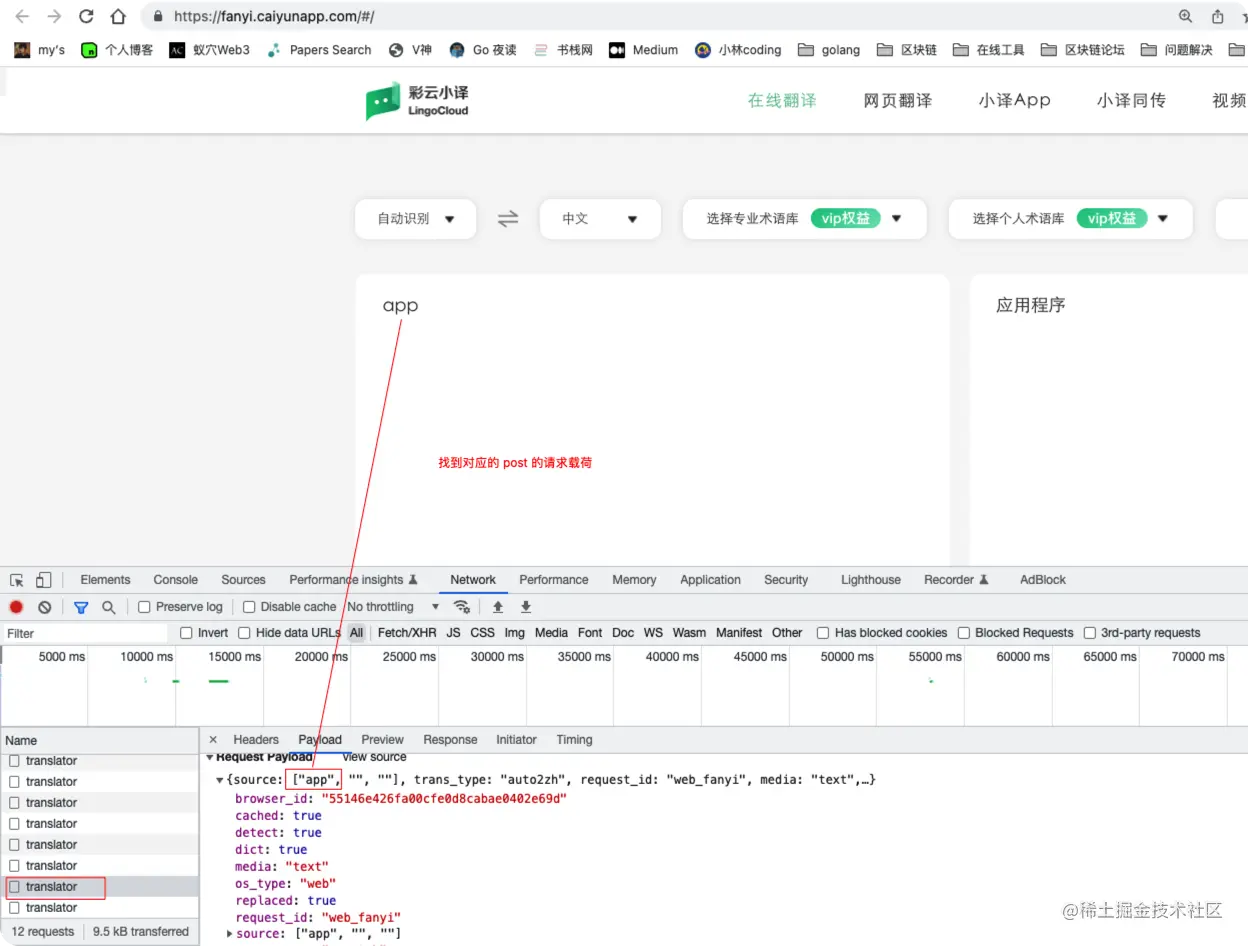The height and width of the screenshot is (946, 1248).
Task: Click the Name column header
Action: (x=99, y=740)
